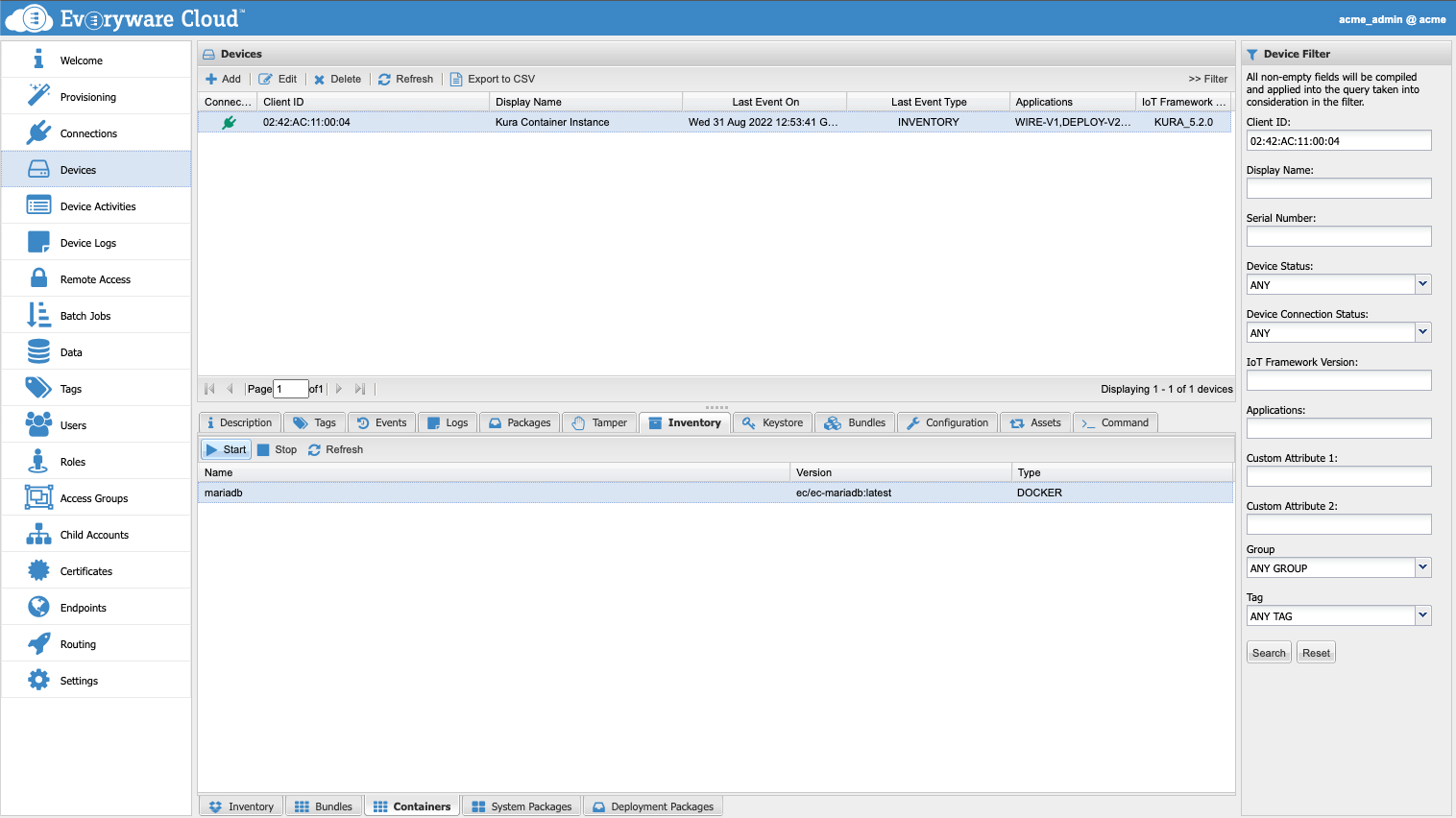Open Child Accounts hierarchy icon
Viewport: 1456px width, 818px height.
[x=38, y=534]
